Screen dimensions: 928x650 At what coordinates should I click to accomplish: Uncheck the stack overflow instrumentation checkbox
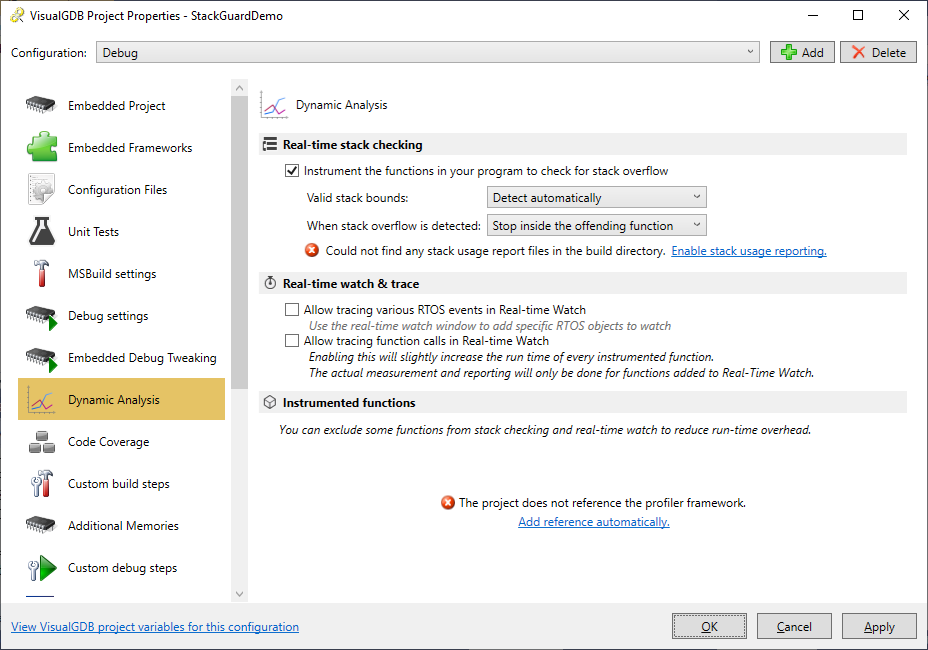pos(292,171)
